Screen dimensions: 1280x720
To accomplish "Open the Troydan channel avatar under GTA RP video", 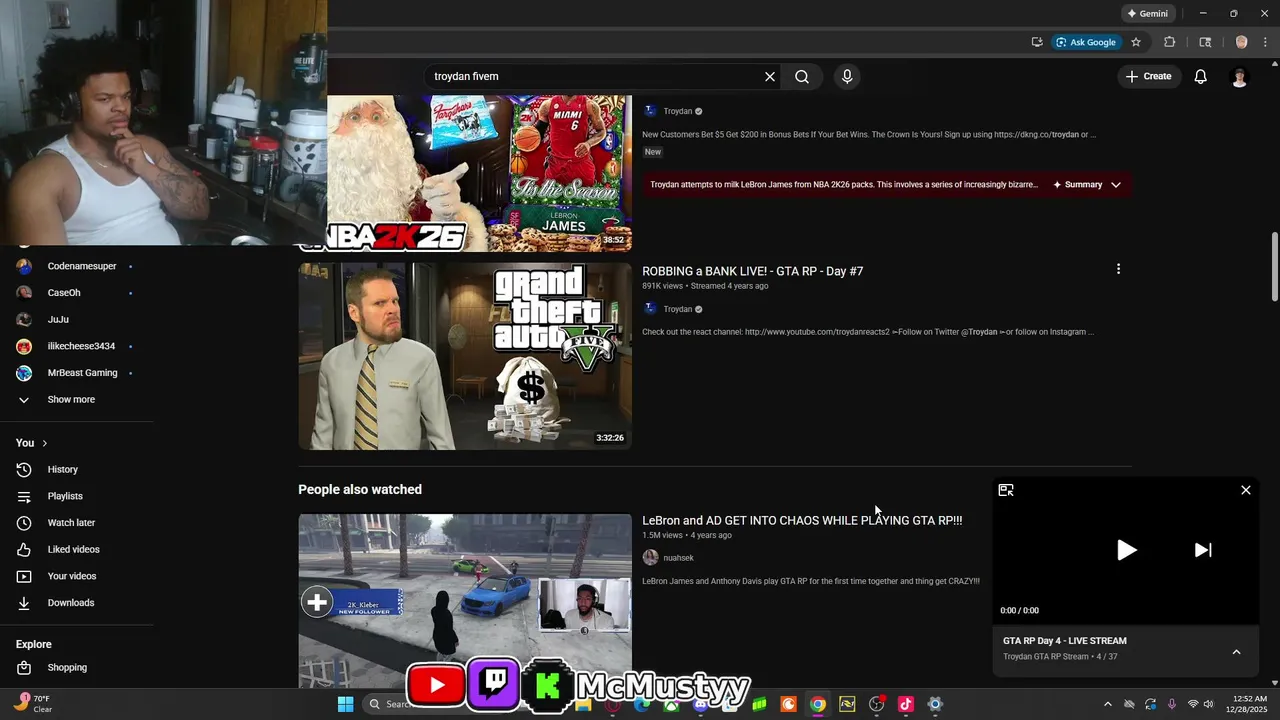I will coord(650,309).
